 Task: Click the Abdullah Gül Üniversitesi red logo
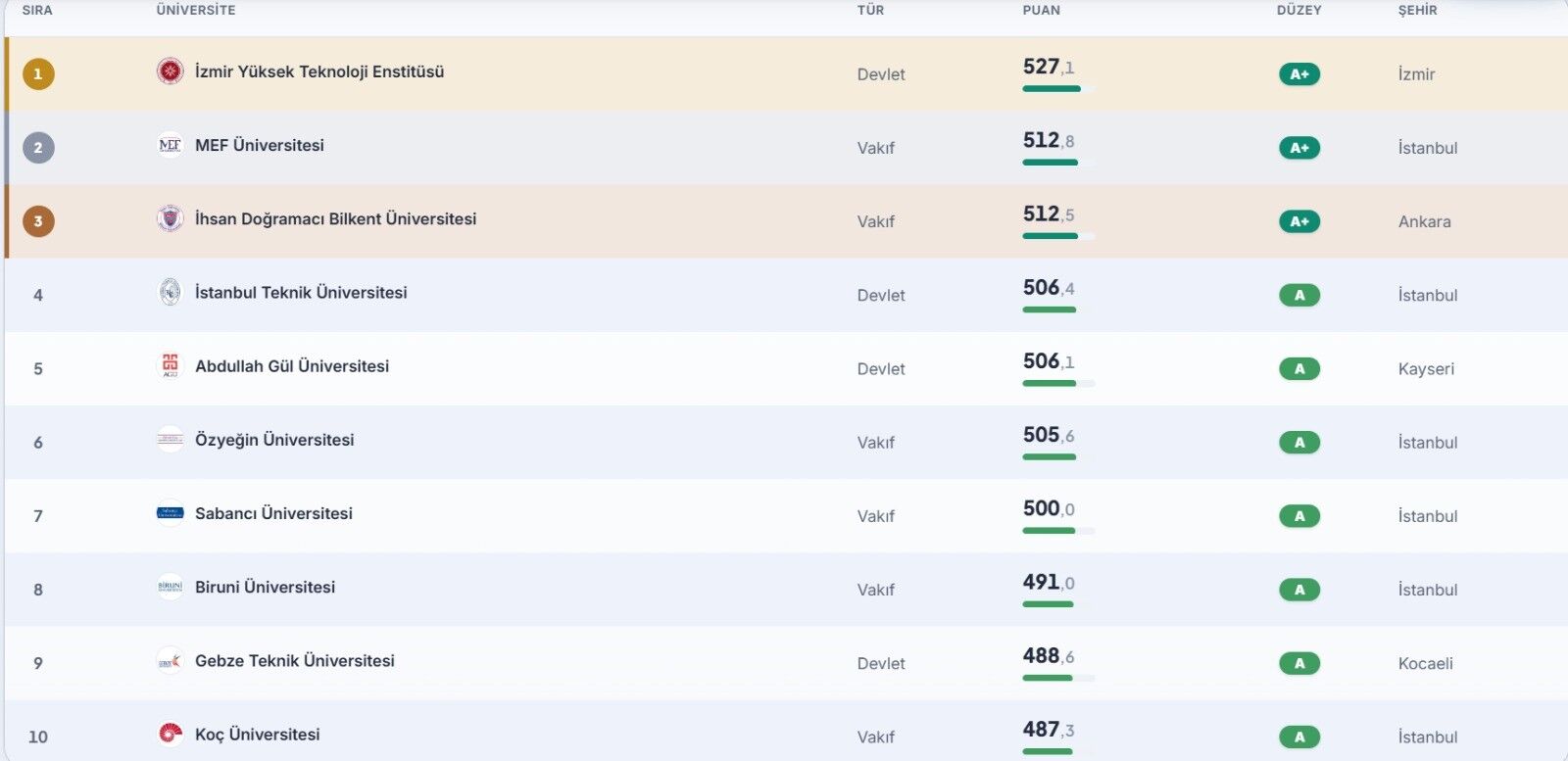tap(170, 365)
